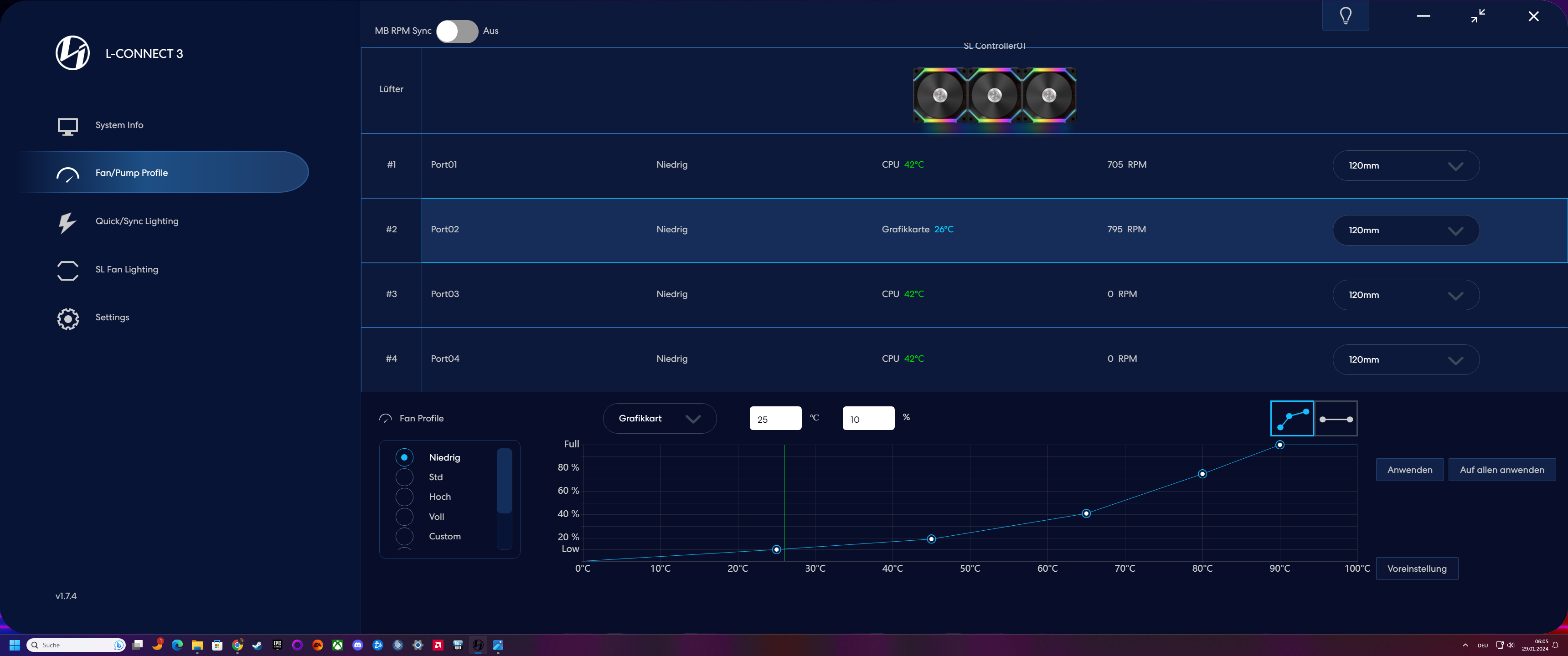Open Settings gear icon in sidebar
Viewport: 1568px width, 656px height.
67,318
